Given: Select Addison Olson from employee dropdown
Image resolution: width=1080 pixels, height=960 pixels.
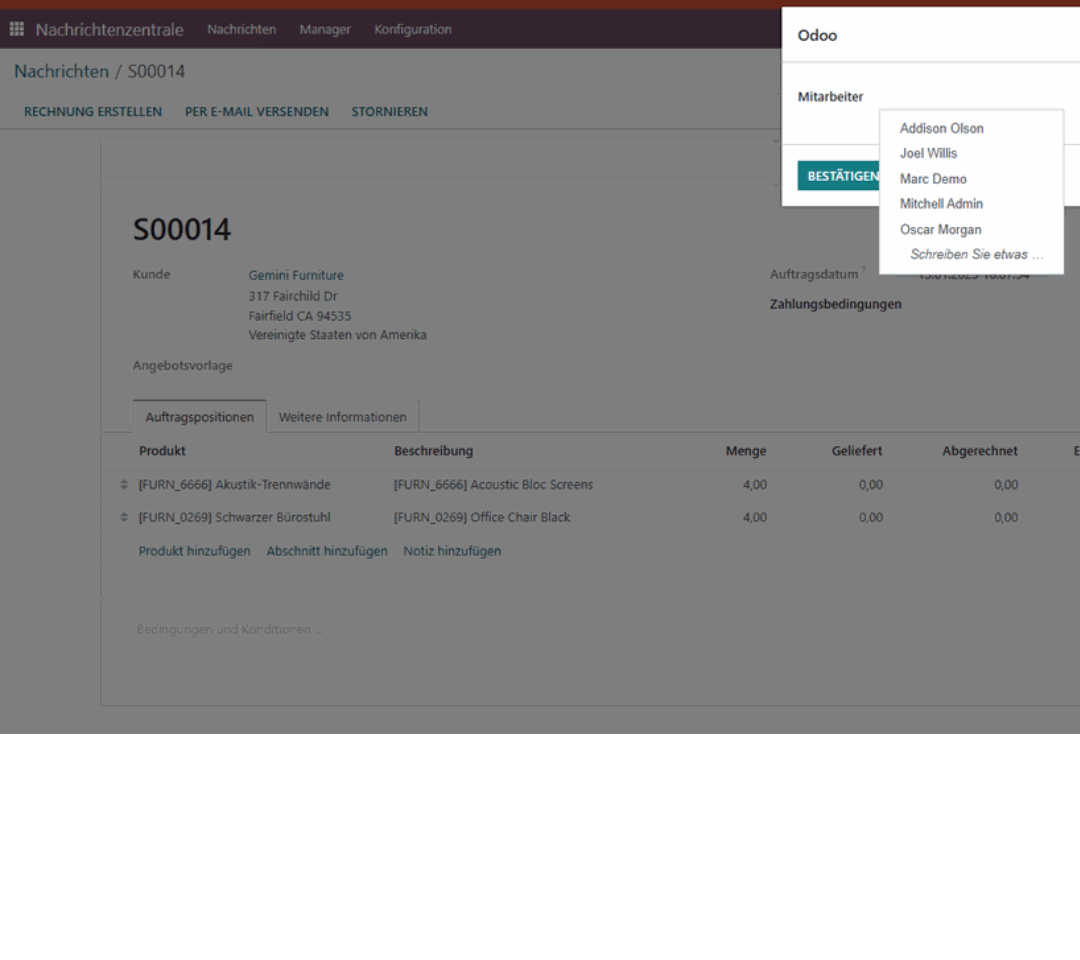Looking at the screenshot, I should point(941,128).
